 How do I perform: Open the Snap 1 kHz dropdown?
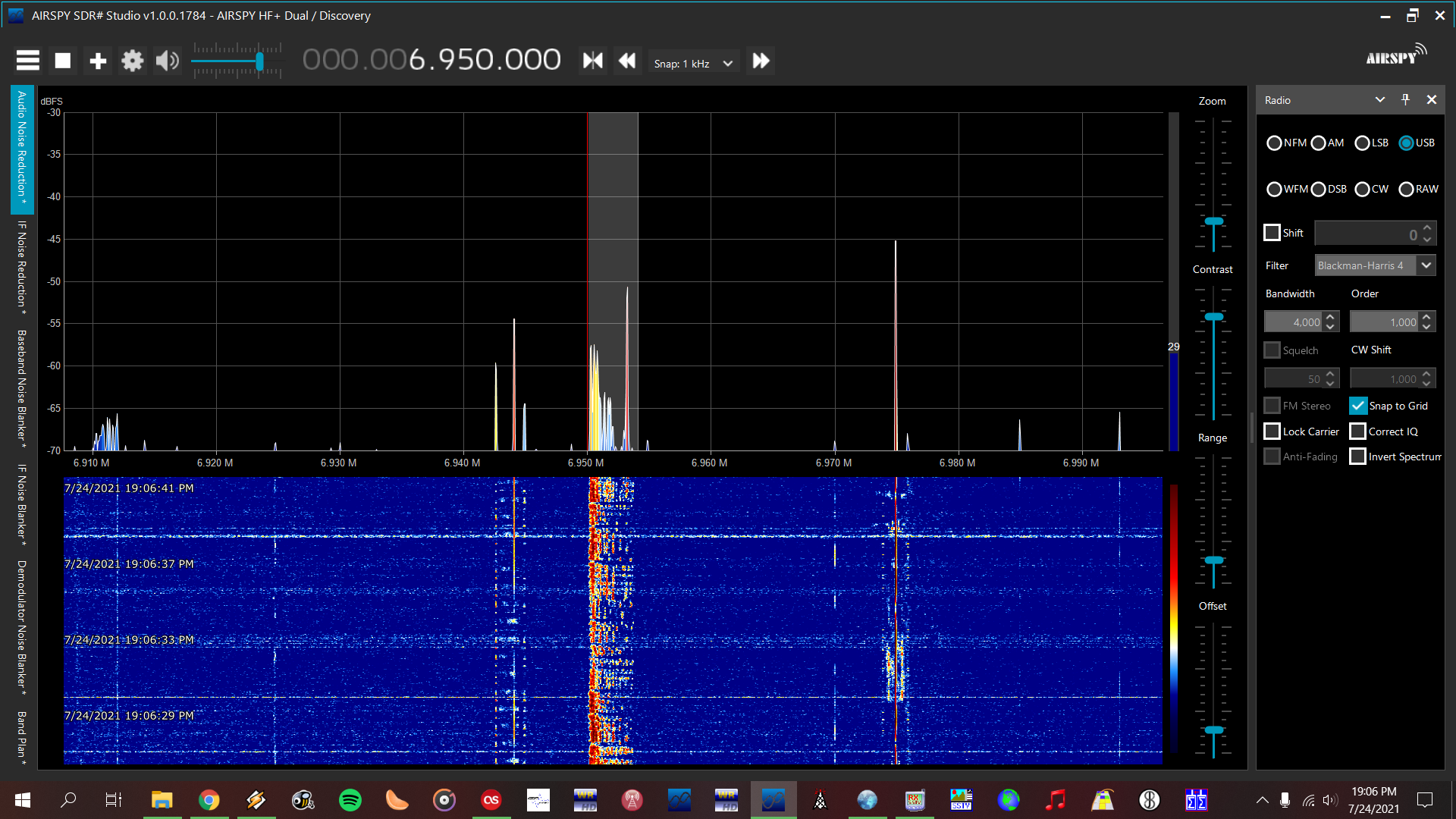[x=695, y=64]
